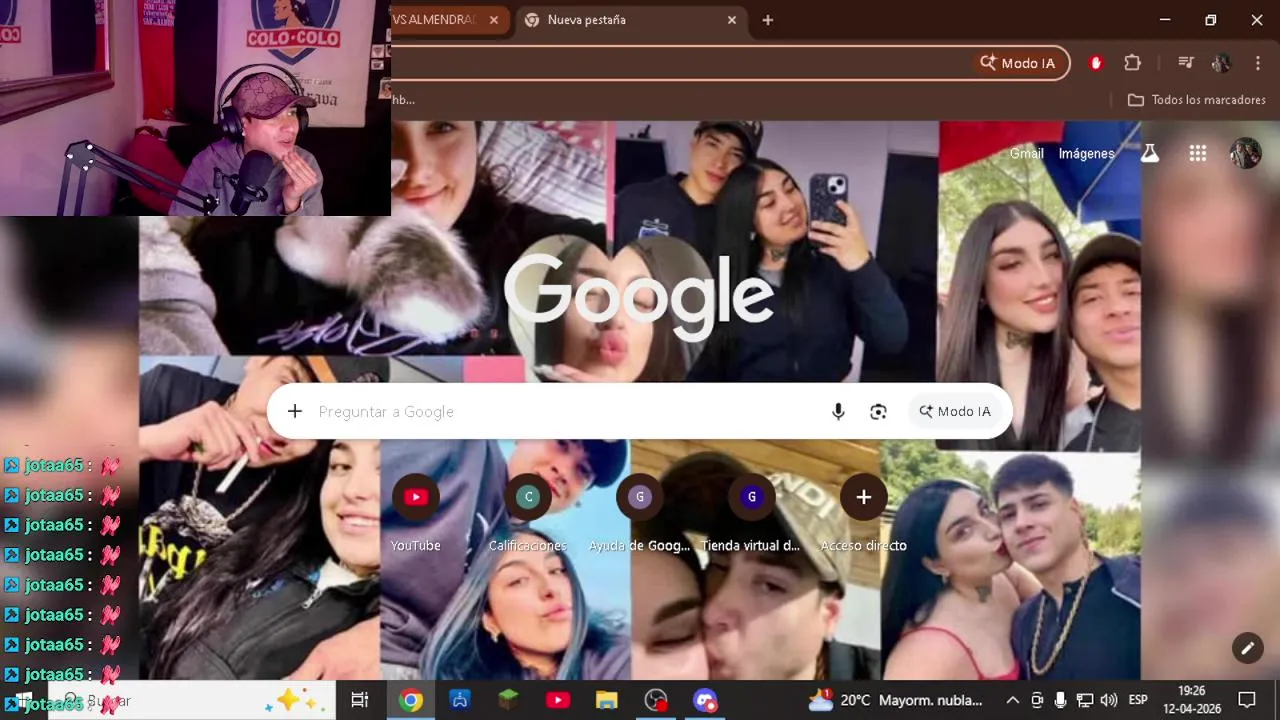
Task: Open the Chrome extensions puzzle icon
Action: pyautogui.click(x=1132, y=63)
